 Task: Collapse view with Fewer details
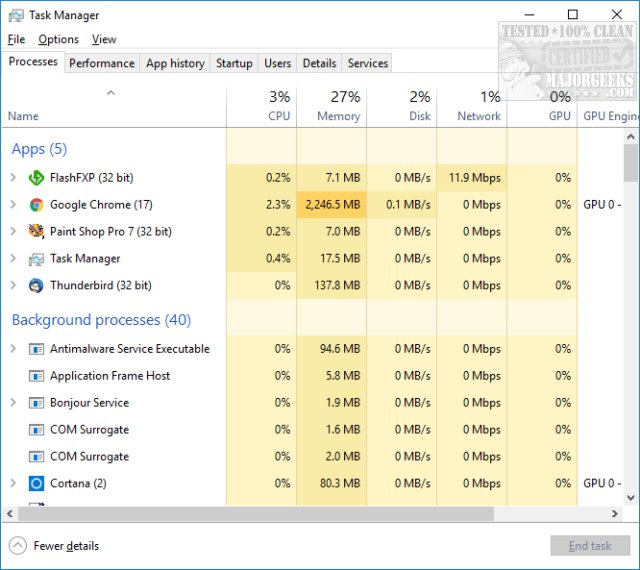pos(55,546)
